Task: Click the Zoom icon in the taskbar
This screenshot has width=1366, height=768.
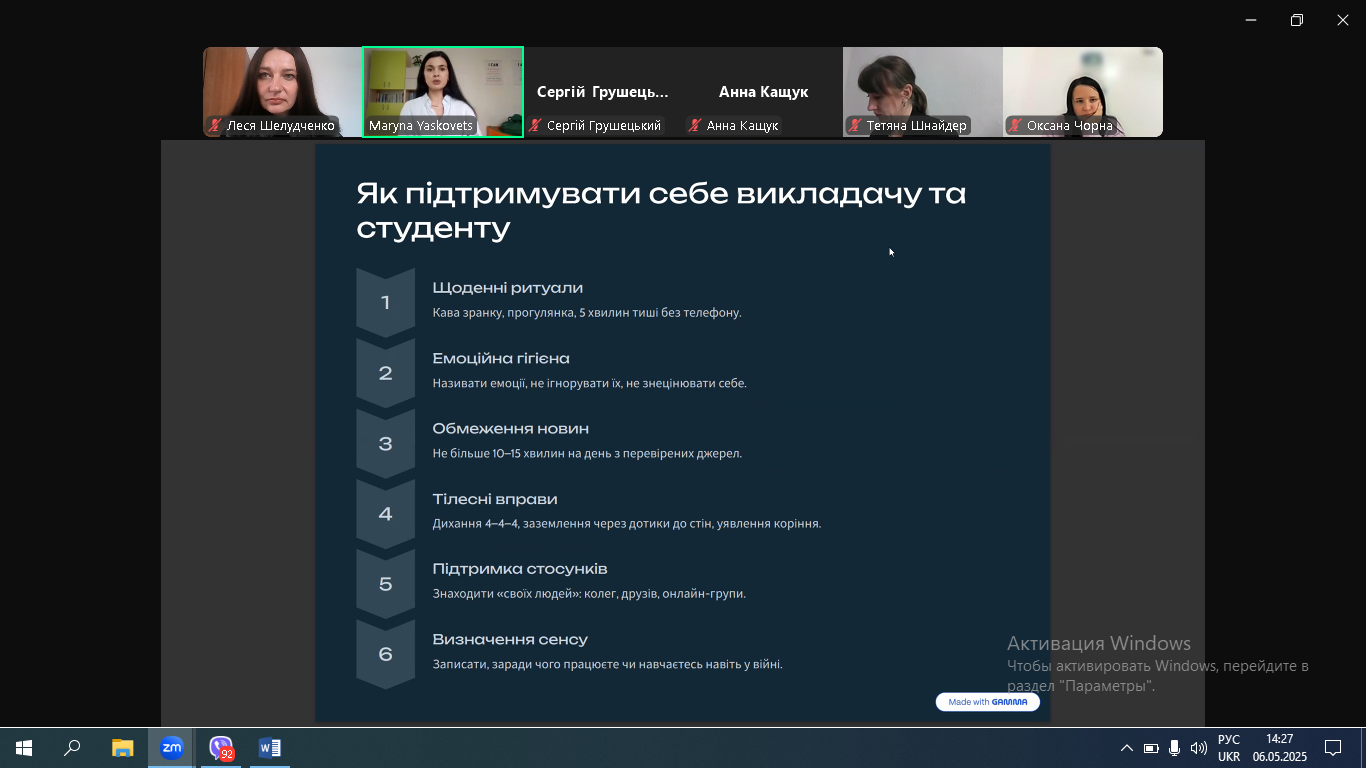Action: coord(172,748)
